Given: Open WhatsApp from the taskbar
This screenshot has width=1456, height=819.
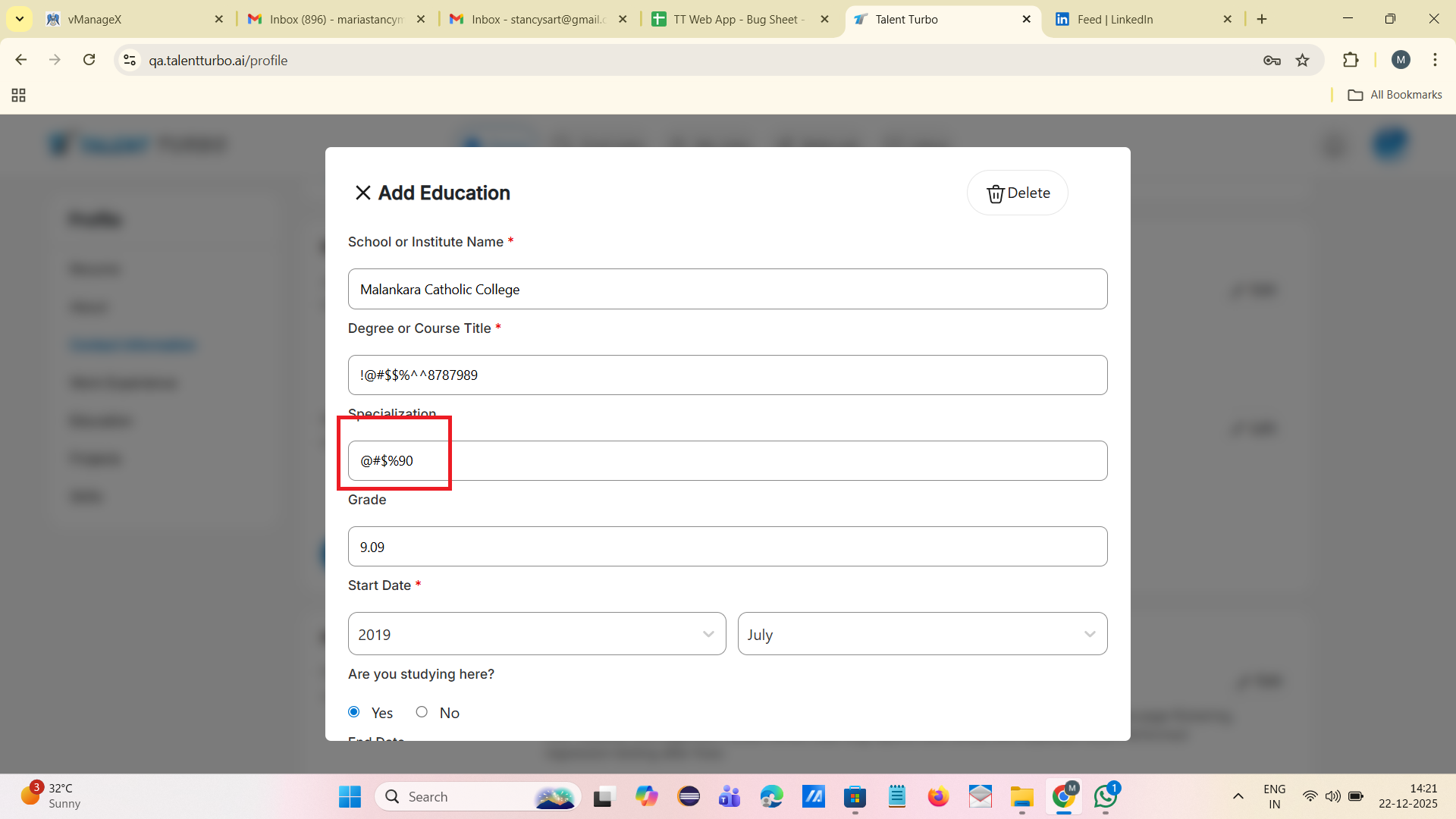Looking at the screenshot, I should [x=1105, y=796].
